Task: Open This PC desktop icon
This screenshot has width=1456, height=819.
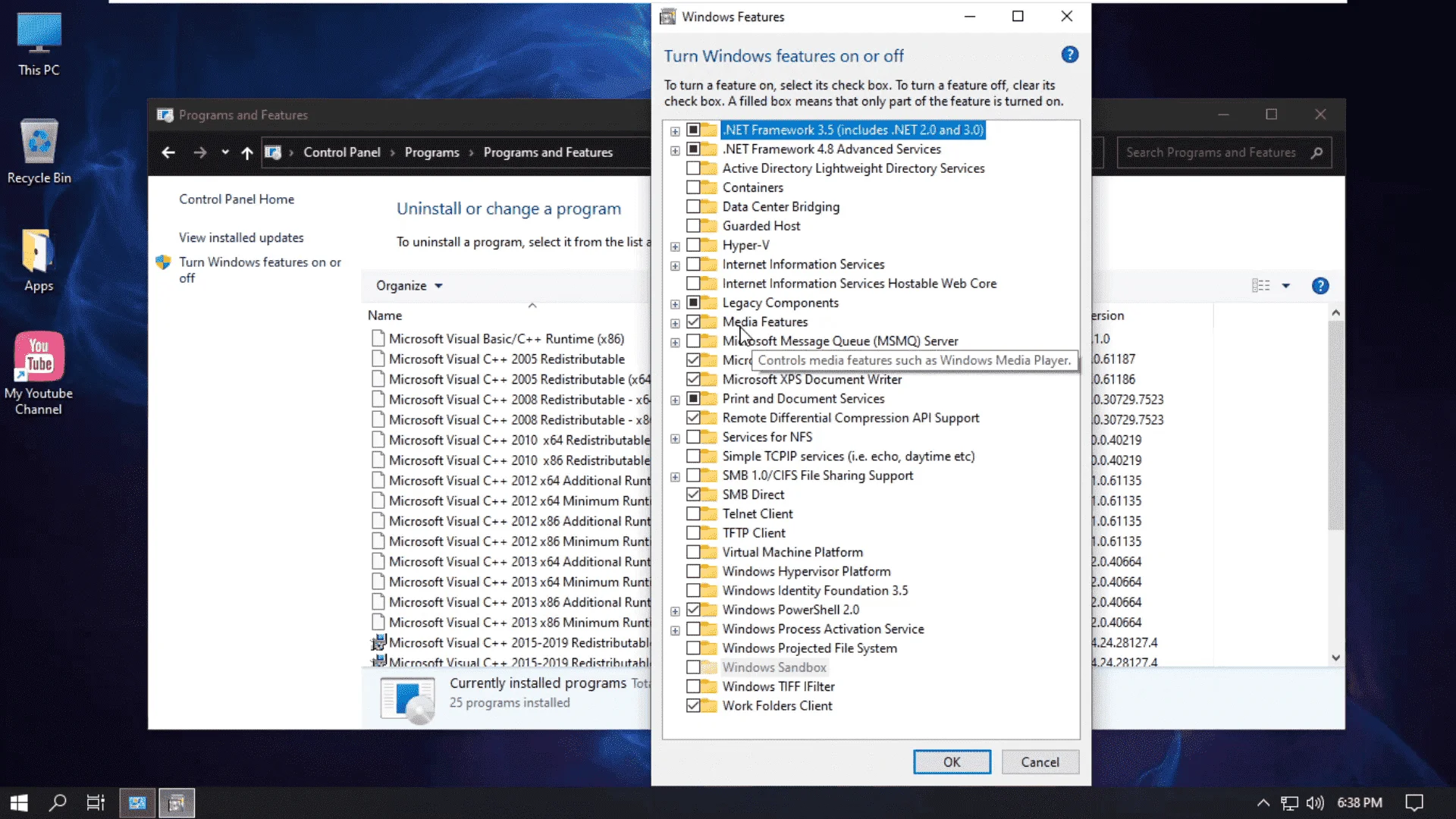Action: tap(39, 45)
